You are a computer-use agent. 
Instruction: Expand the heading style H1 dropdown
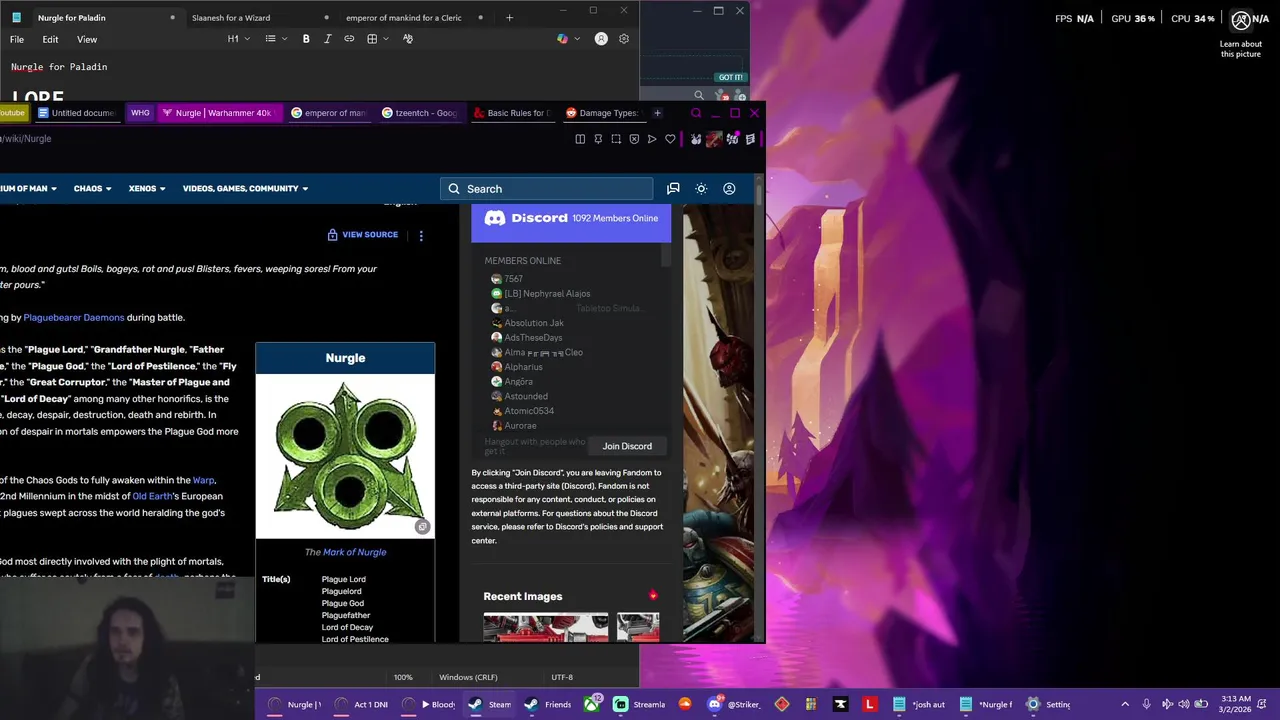tap(237, 39)
